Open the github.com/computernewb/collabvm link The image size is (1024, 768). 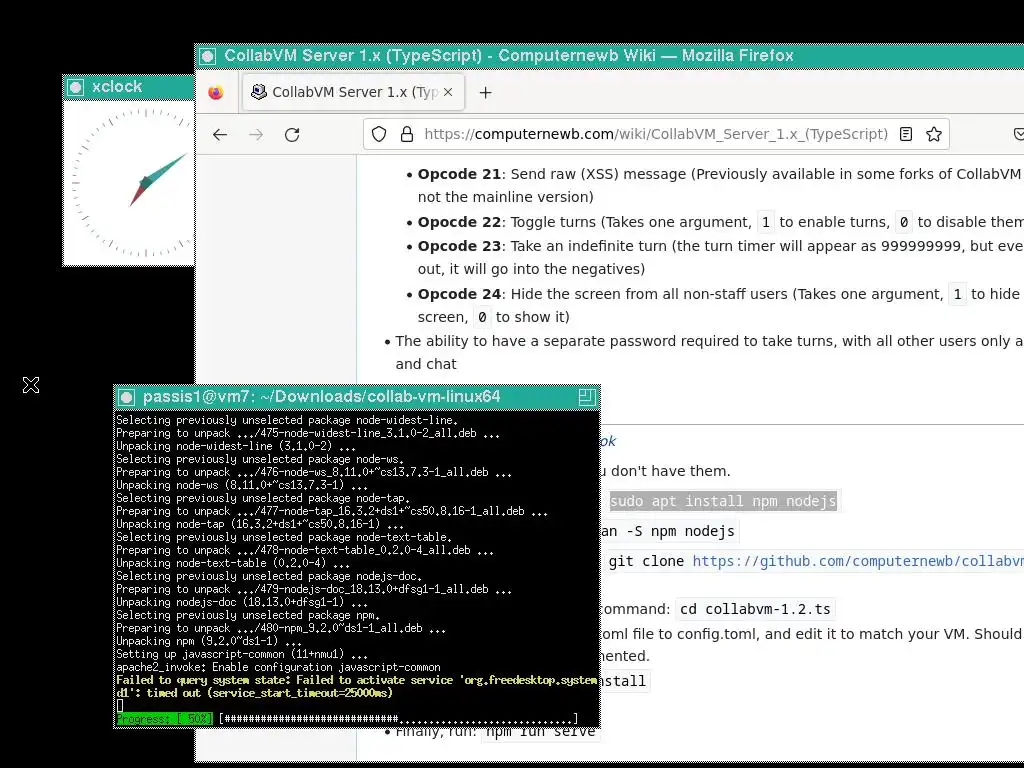(857, 561)
